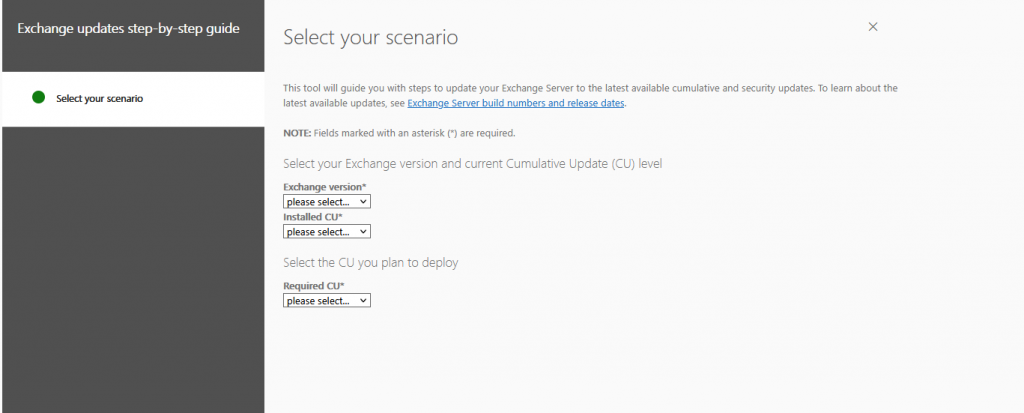This screenshot has width=1024, height=413.
Task: Click the chevron arrow of Required CU select
Action: pyautogui.click(x=363, y=301)
